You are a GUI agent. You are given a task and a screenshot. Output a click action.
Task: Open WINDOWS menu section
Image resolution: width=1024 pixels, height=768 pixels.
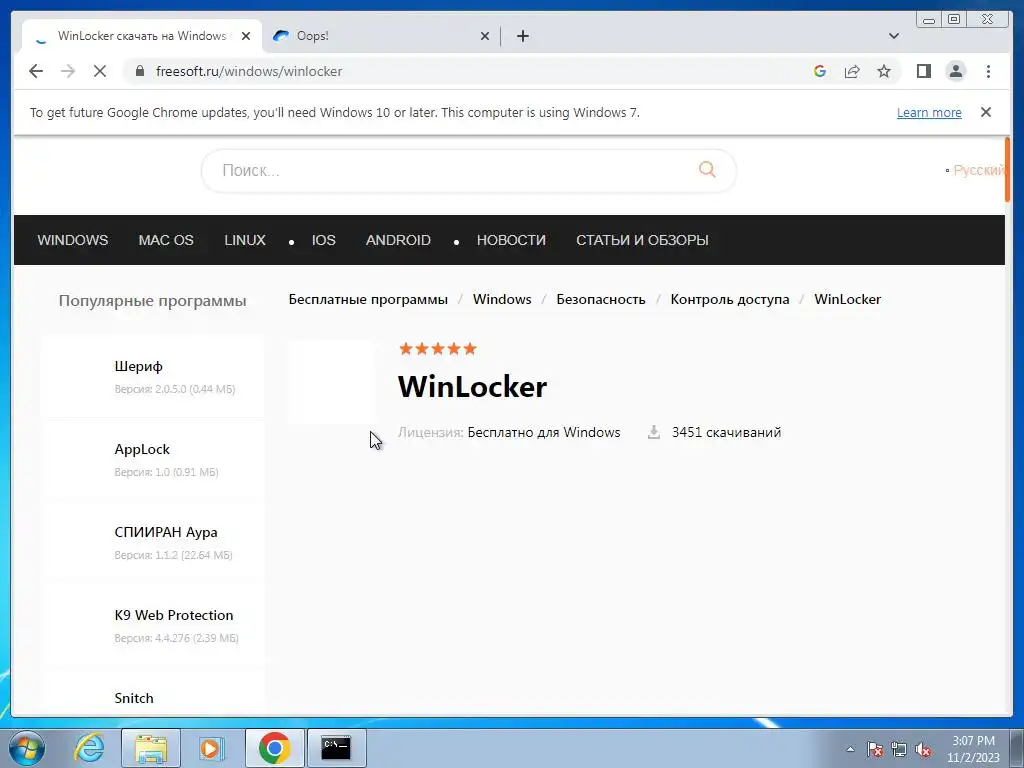(x=72, y=240)
